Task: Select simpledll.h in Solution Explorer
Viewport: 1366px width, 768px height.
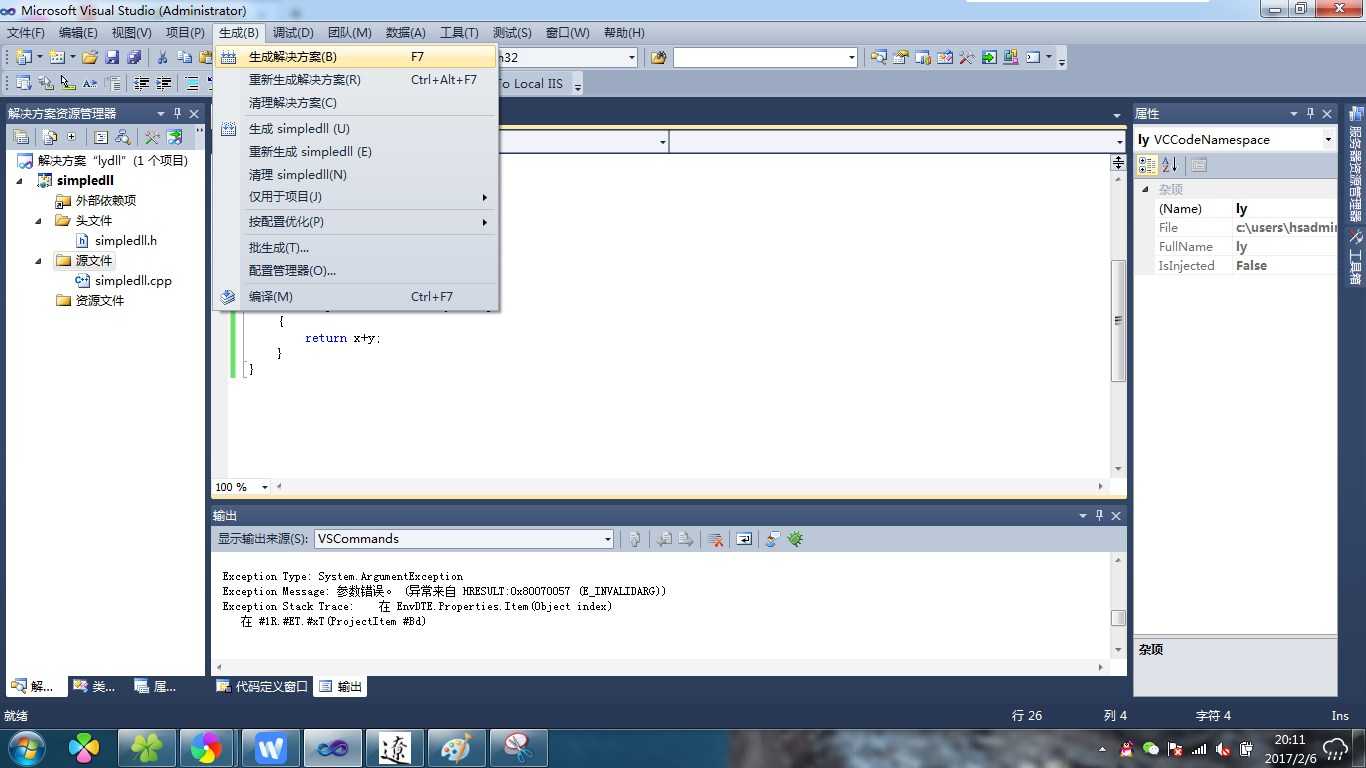Action: click(126, 241)
